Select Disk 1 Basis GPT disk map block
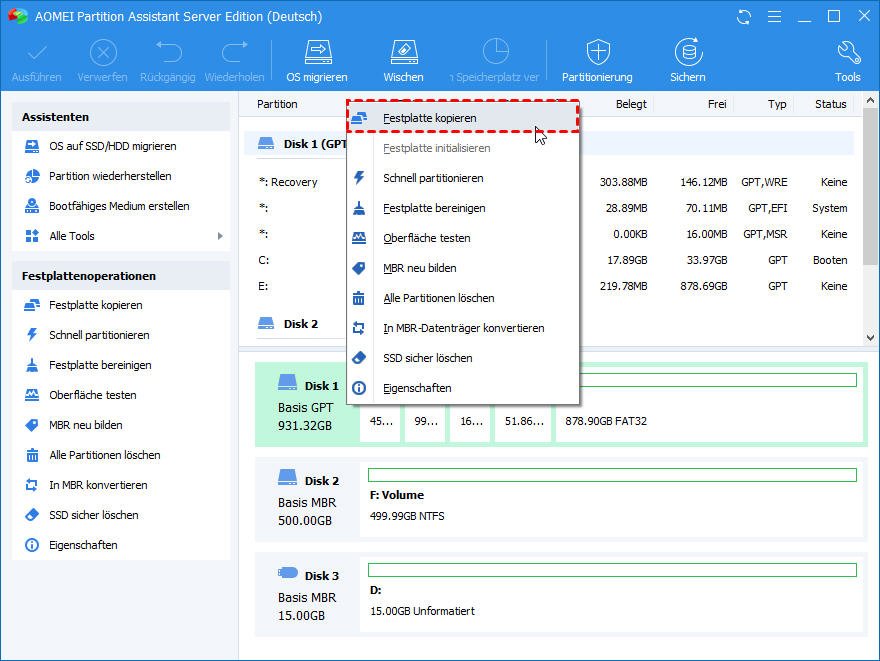The image size is (880, 661). (308, 405)
